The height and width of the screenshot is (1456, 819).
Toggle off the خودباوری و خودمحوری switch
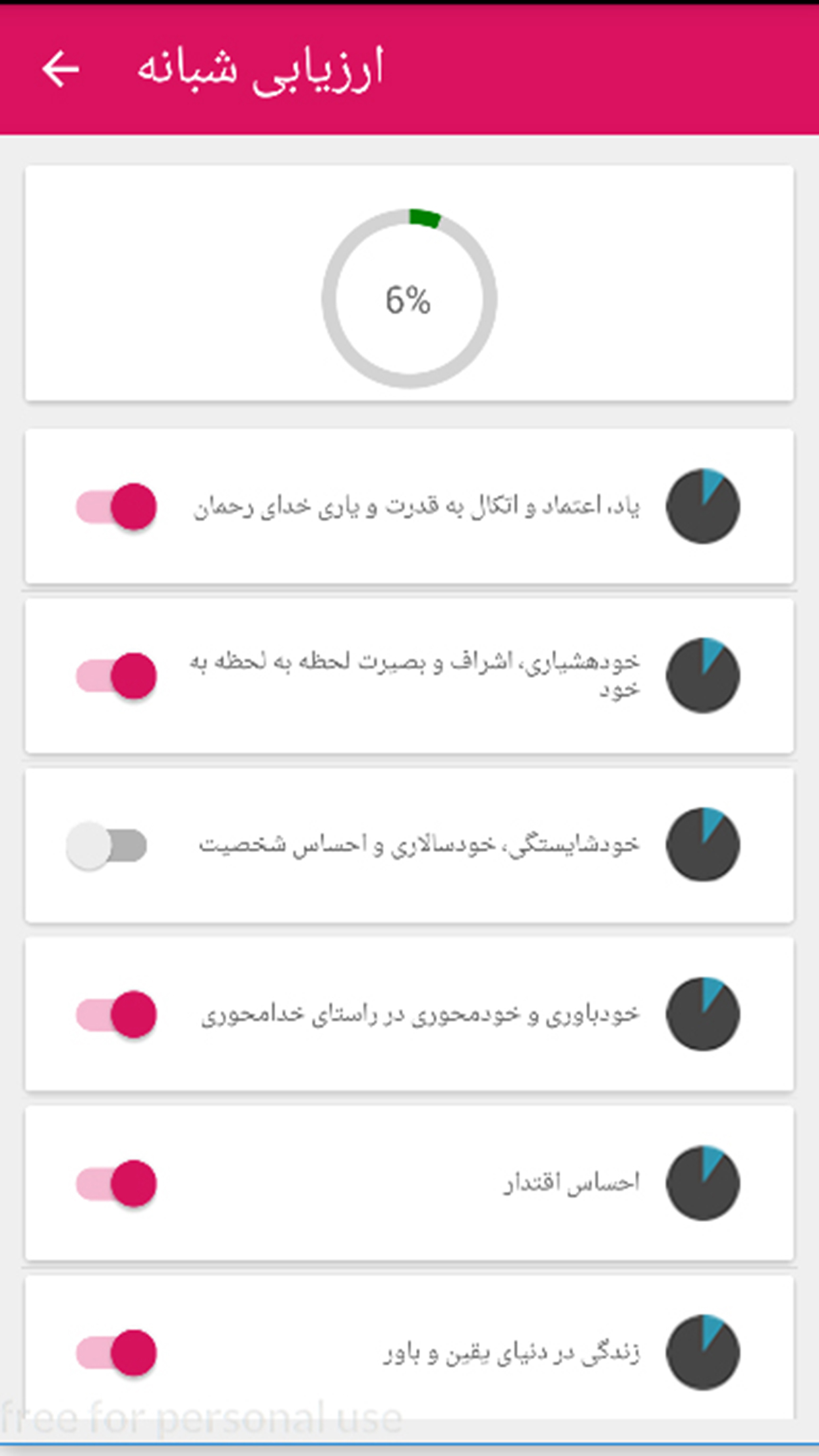116,1014
